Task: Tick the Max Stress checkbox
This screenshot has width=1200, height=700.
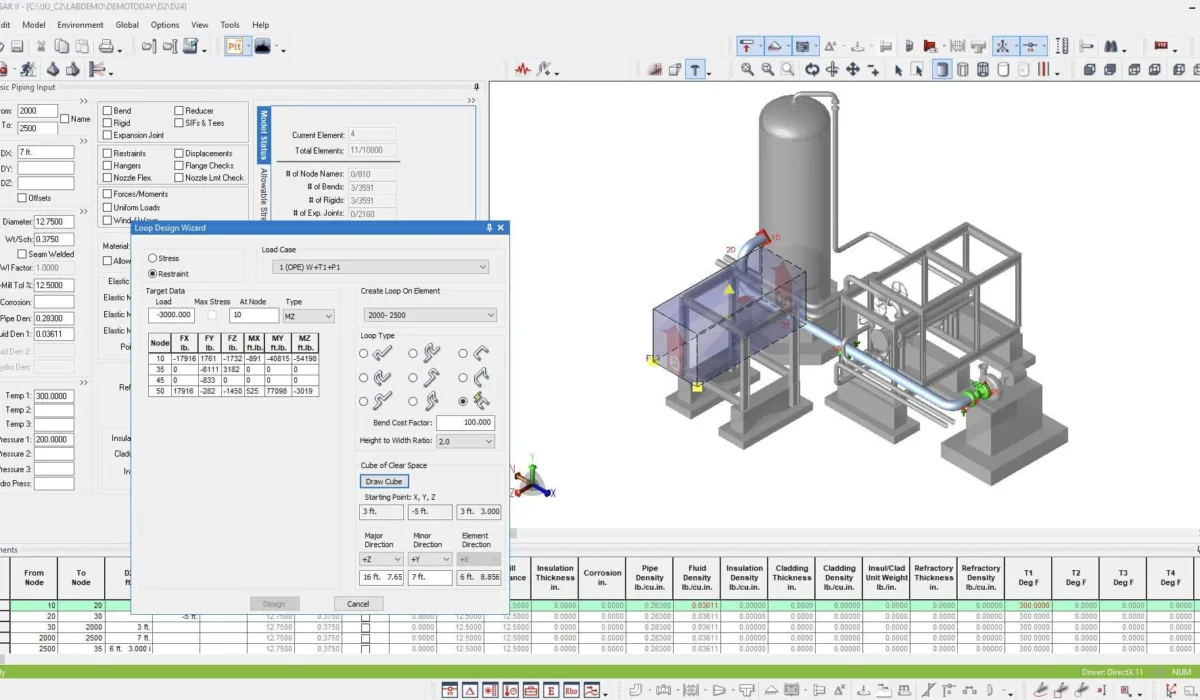Action: [x=212, y=315]
